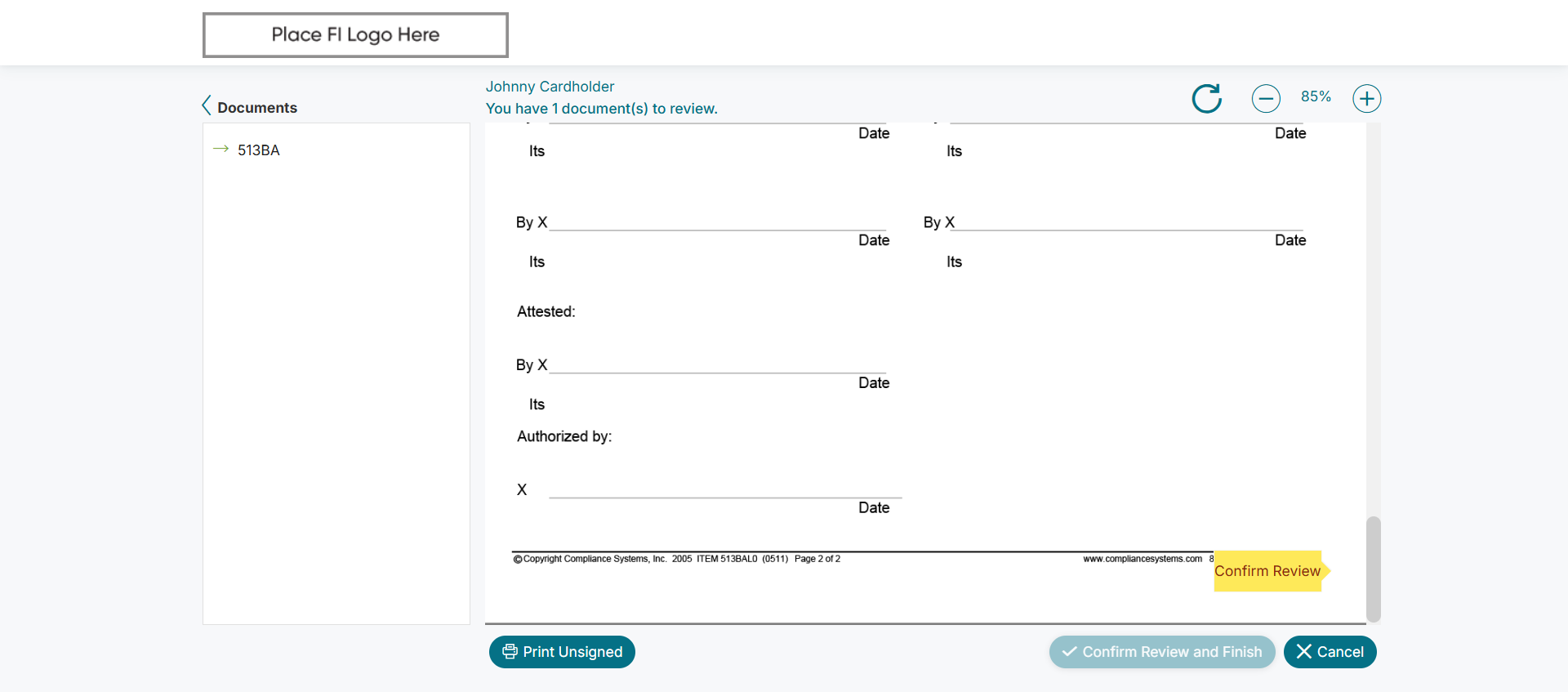Click the yellow Confirm Review tag
The height and width of the screenshot is (692, 1568).
coord(1267,571)
